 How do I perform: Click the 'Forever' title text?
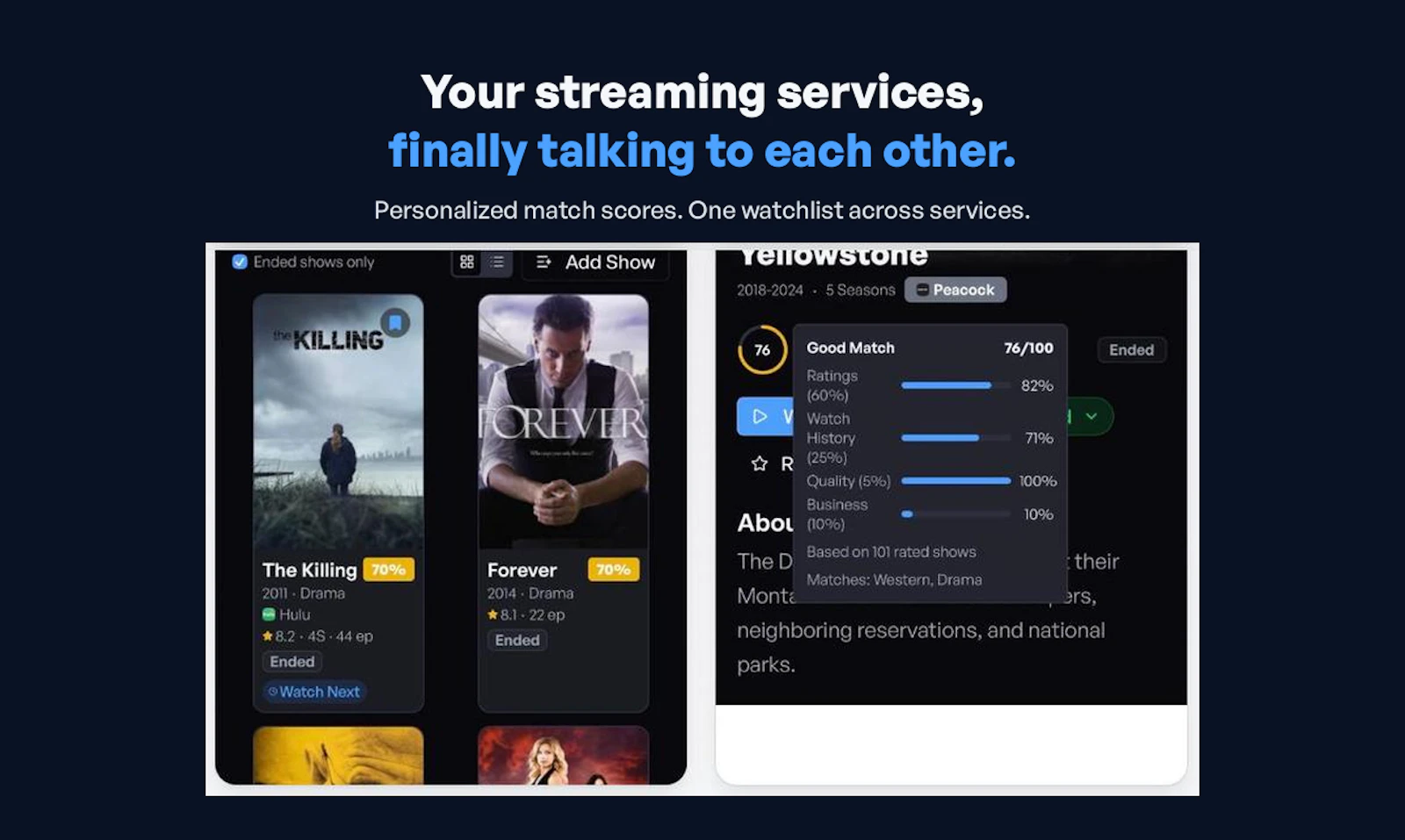pos(522,571)
